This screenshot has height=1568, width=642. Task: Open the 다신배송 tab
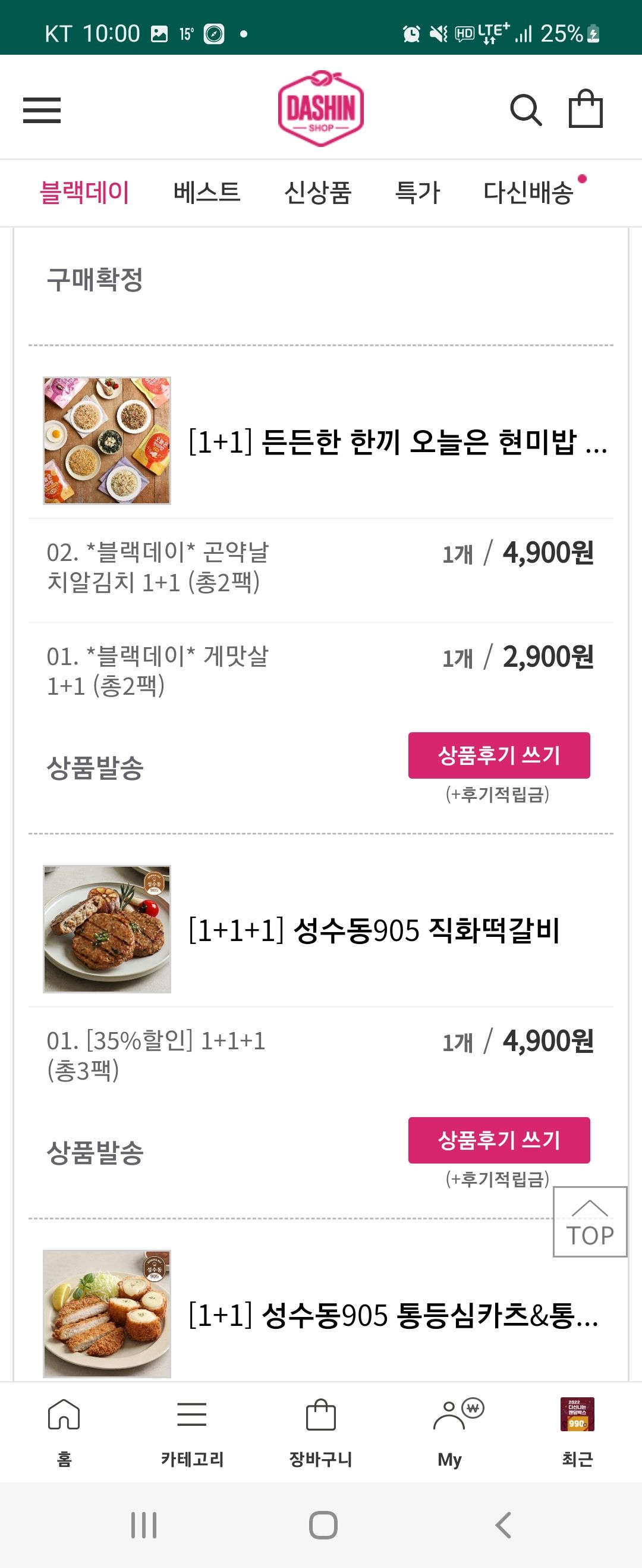(x=529, y=192)
